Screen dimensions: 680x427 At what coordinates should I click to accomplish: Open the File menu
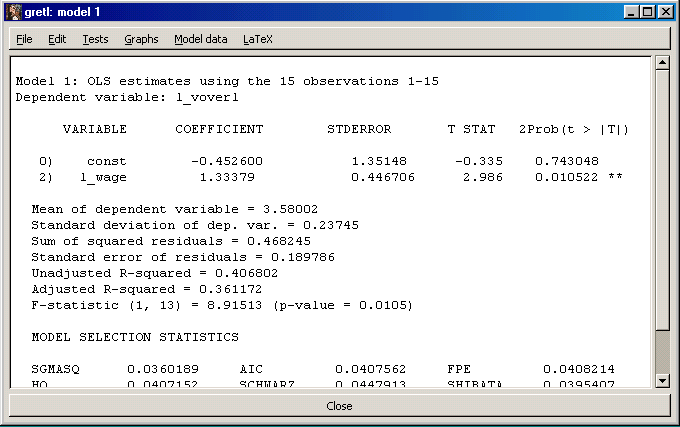[x=24, y=40]
